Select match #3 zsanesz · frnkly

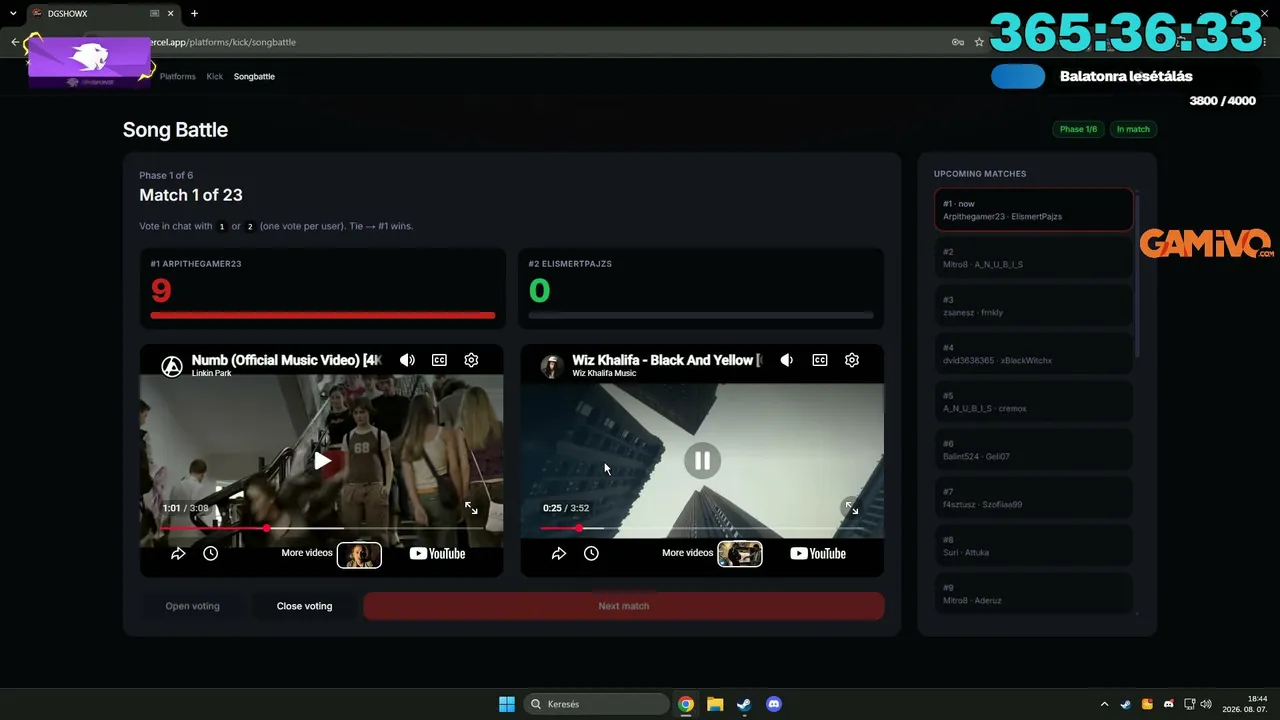point(1034,306)
